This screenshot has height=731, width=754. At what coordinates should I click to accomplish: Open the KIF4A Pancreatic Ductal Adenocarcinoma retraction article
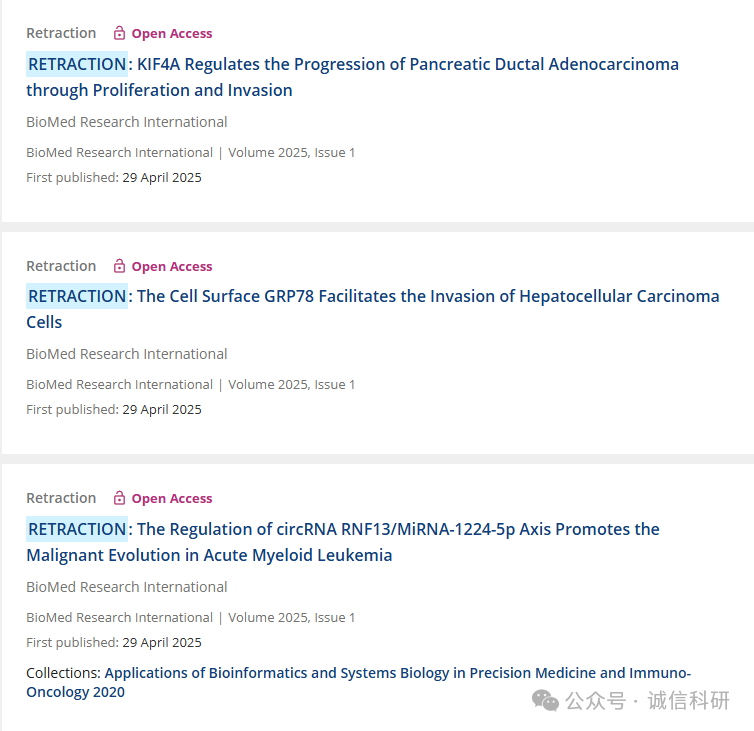352,77
